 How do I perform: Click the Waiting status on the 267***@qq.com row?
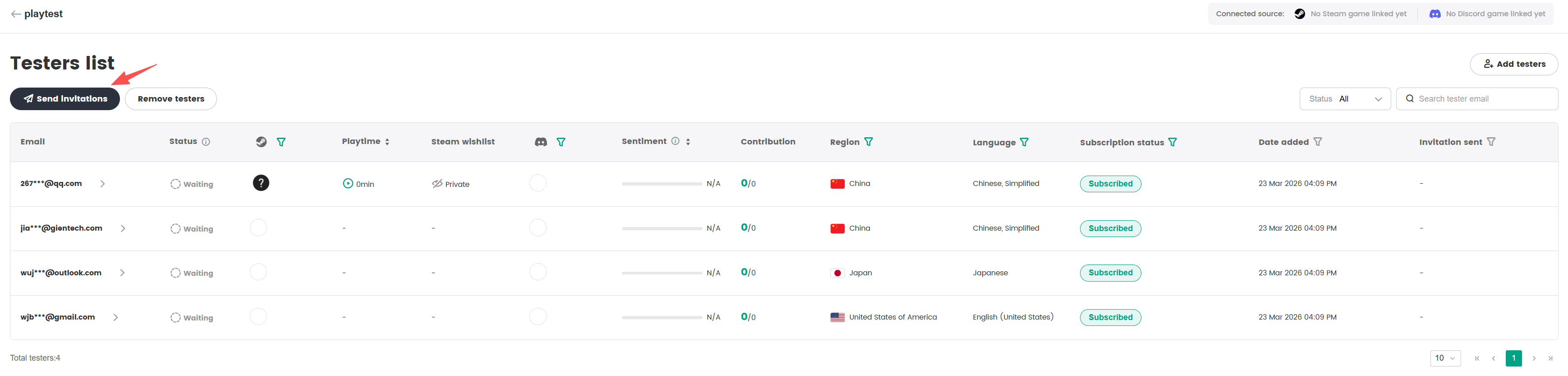click(x=192, y=184)
